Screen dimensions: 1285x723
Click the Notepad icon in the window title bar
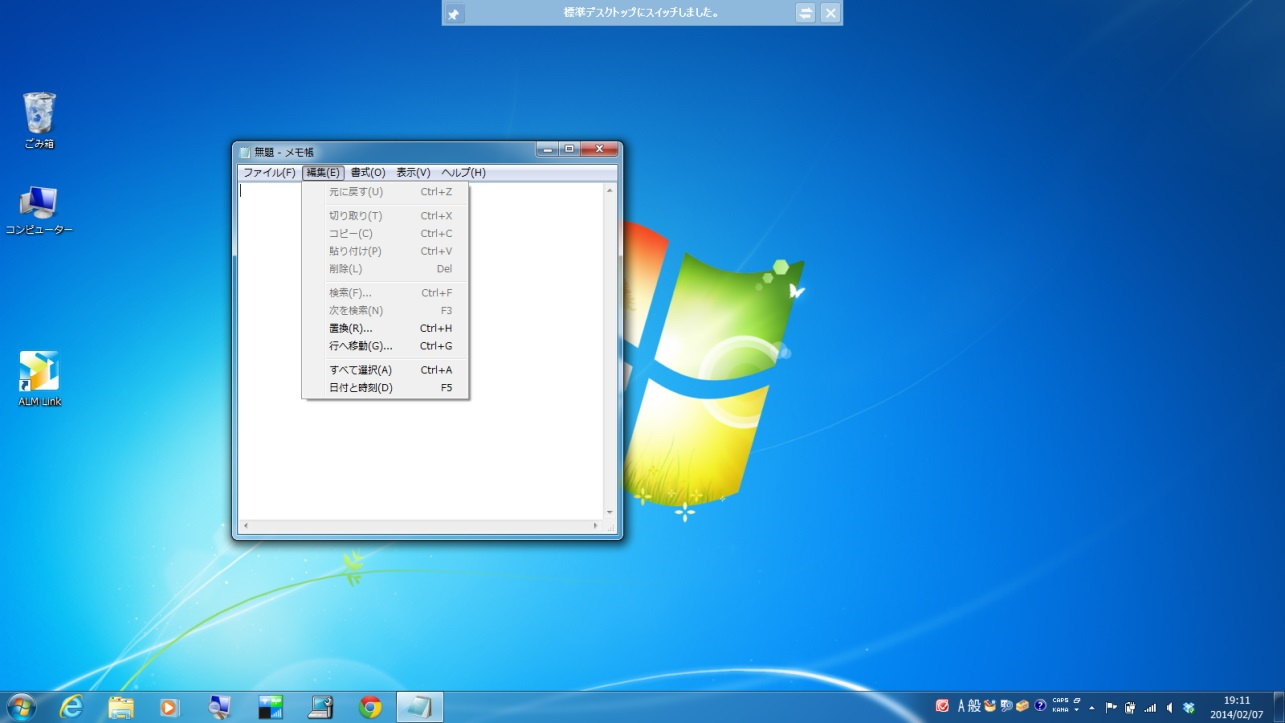pos(245,152)
